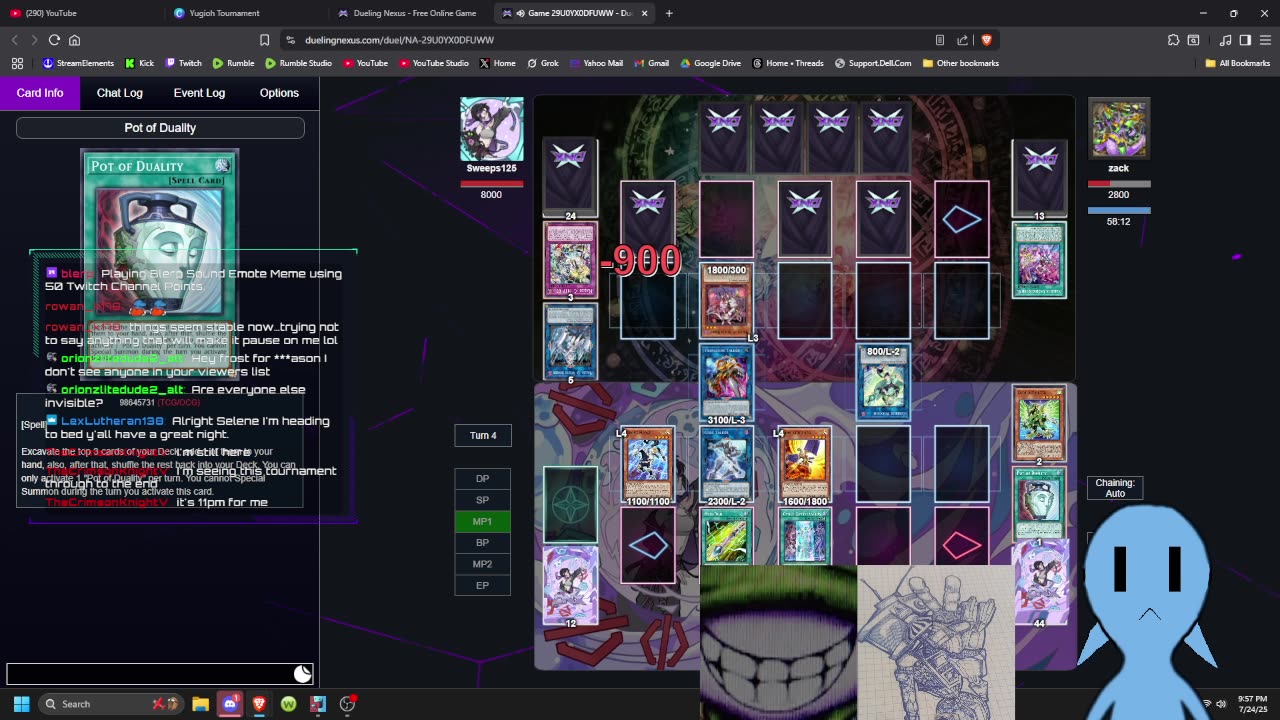Select opponent's 1800/300 monster card
Image resolution: width=1280 pixels, height=720 pixels.
point(727,300)
